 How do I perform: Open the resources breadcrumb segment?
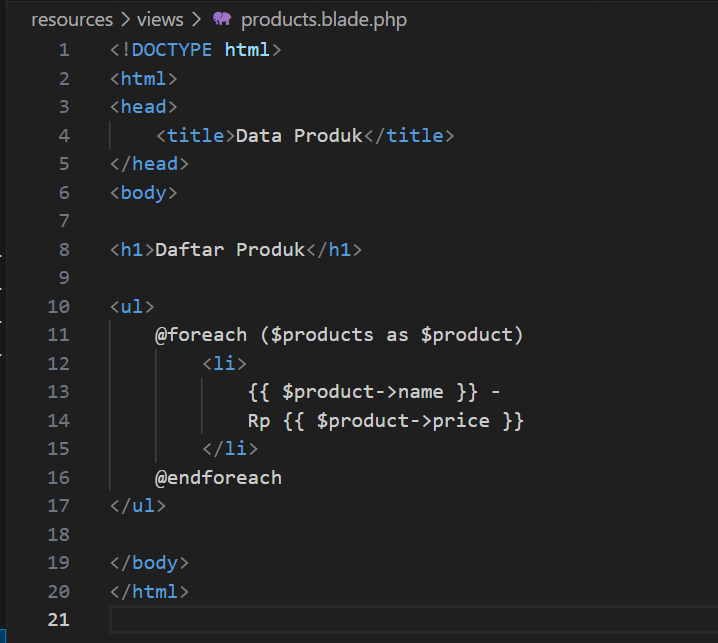point(72,20)
